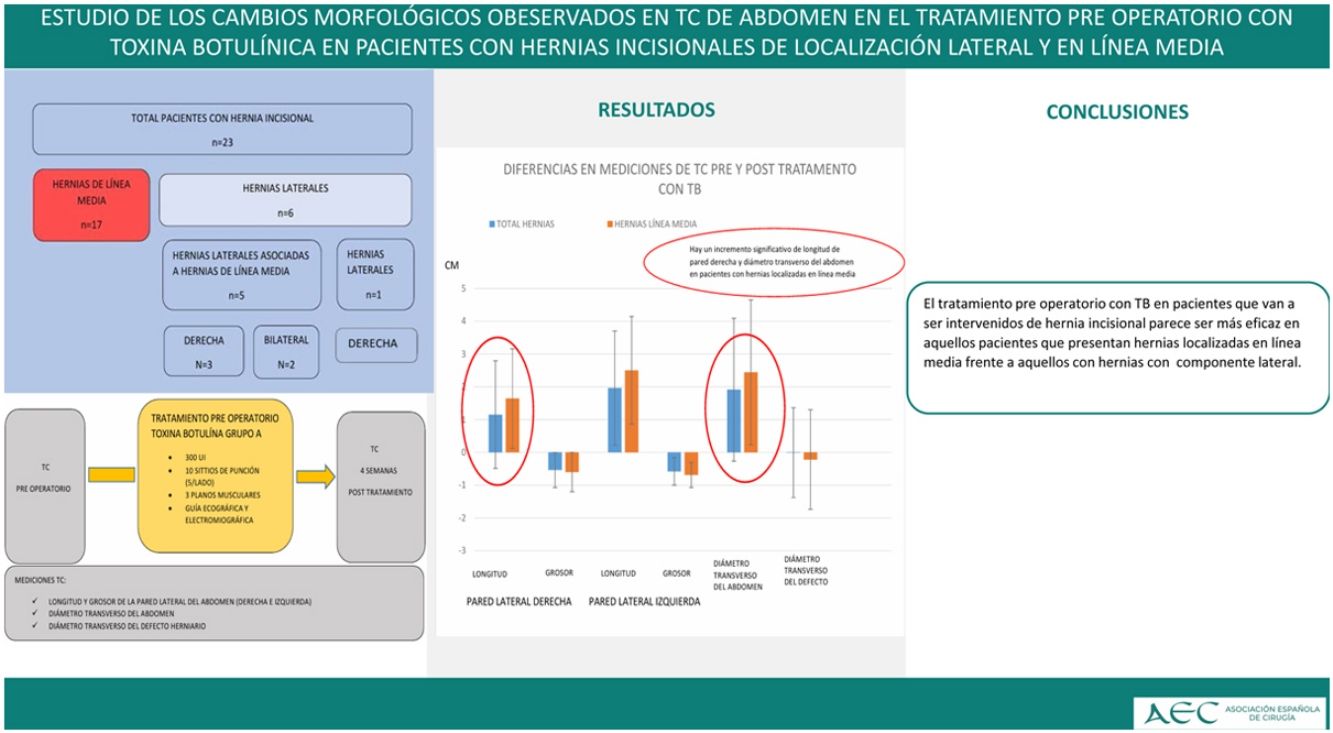
Task: Click the Hernias Laterales n=1 box
Action: pos(373,274)
